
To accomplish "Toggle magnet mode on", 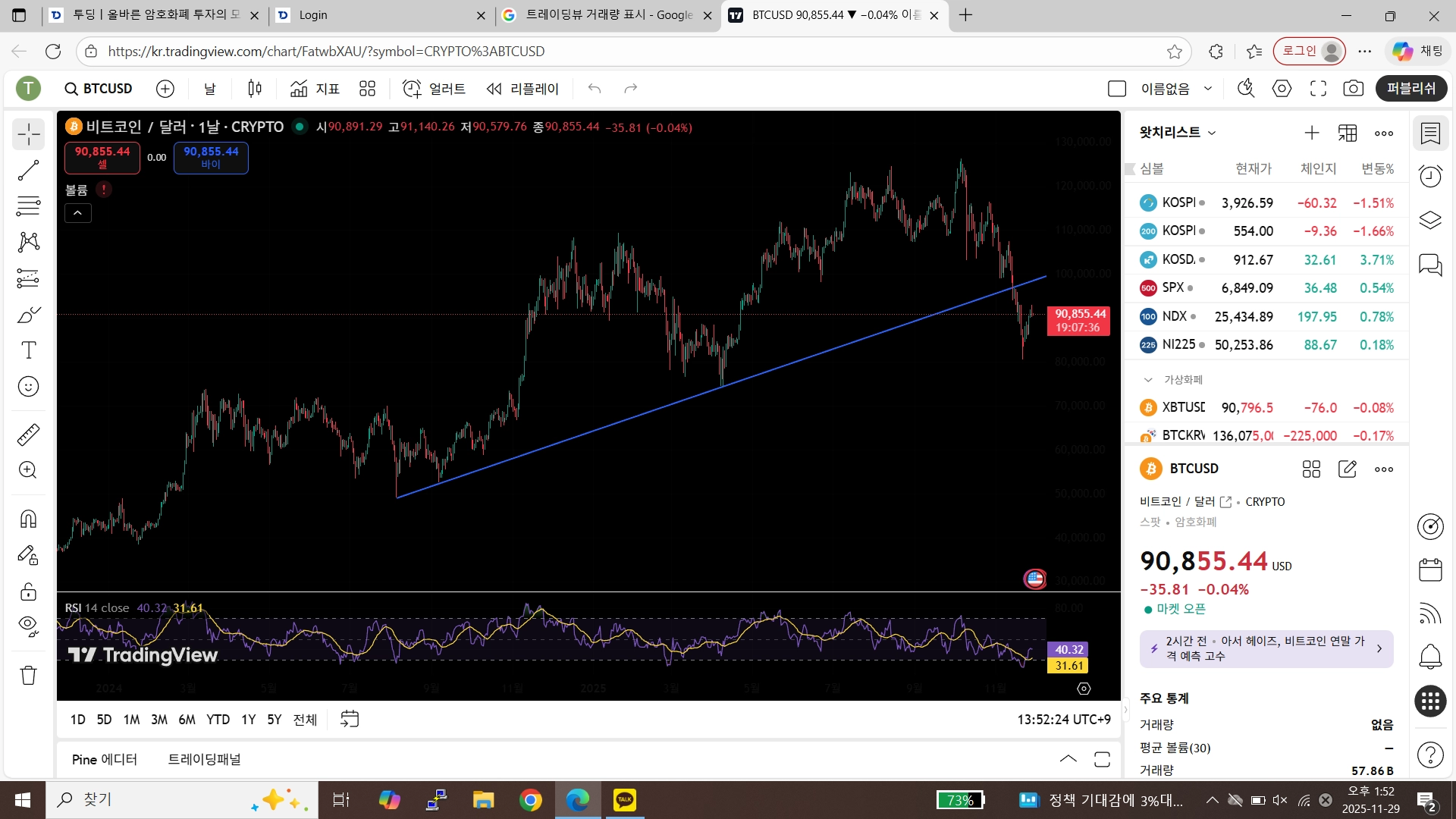I will (28, 519).
